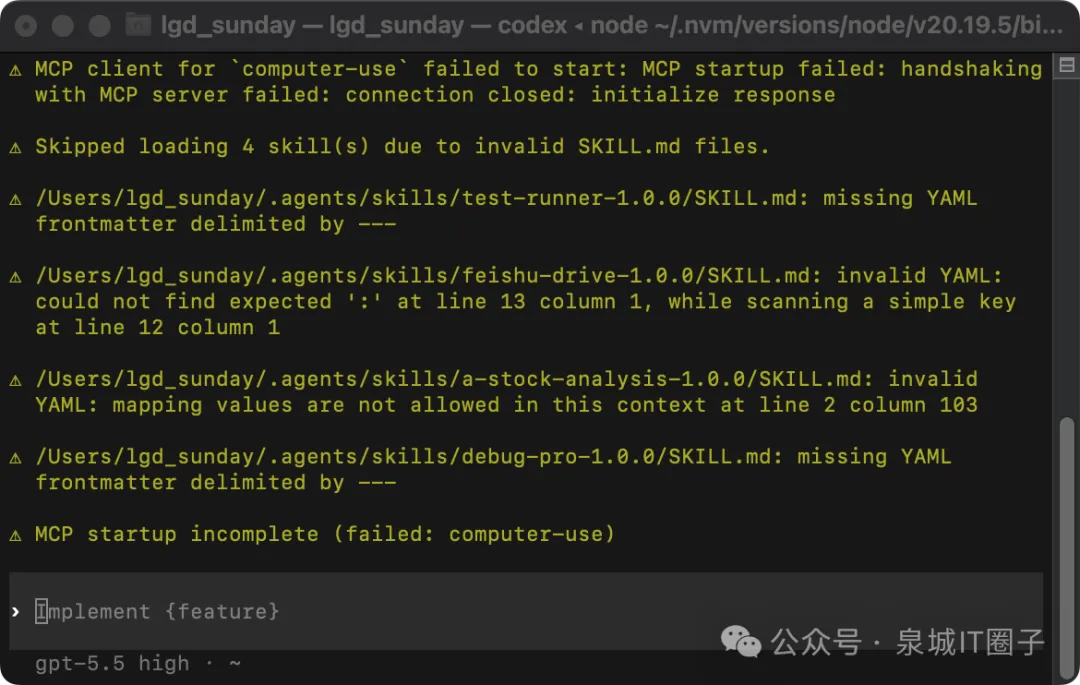The height and width of the screenshot is (685, 1080).
Task: Focus the Implement {feature} prompt input
Action: coord(526,611)
